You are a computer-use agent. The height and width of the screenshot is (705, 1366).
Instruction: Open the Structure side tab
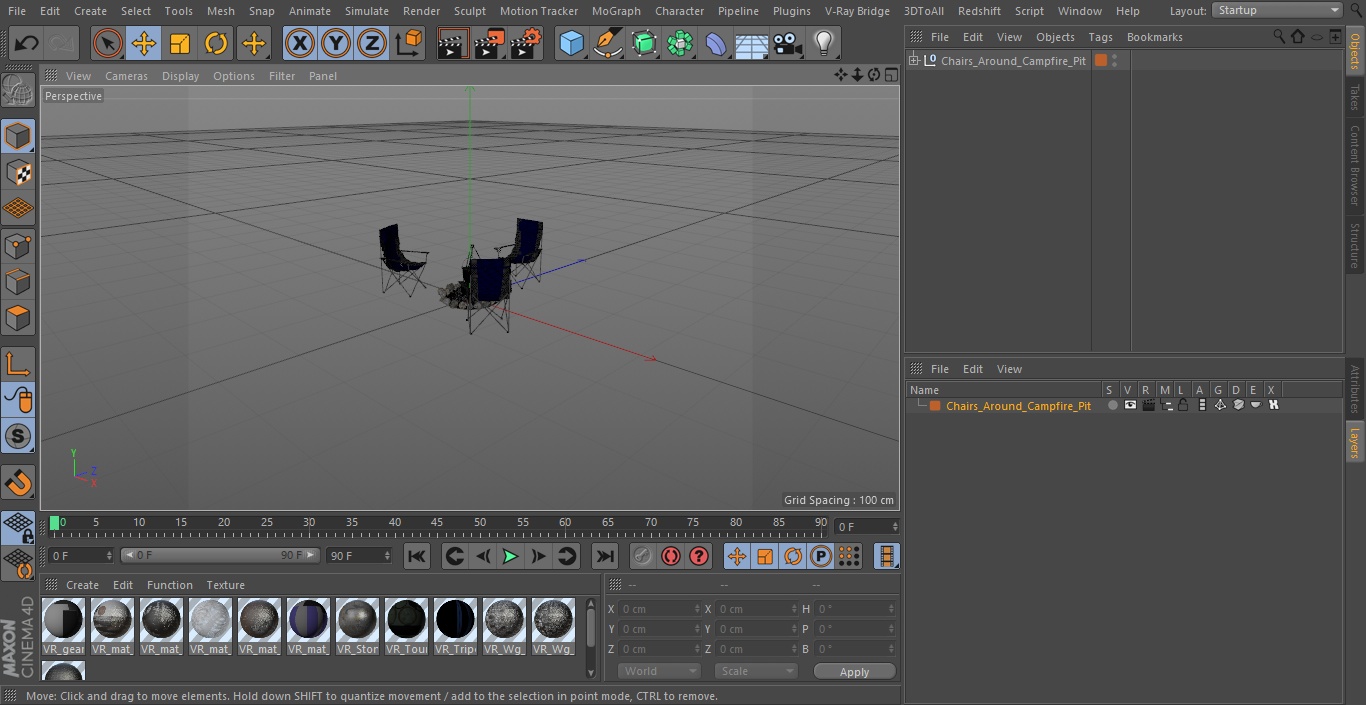[x=1355, y=245]
